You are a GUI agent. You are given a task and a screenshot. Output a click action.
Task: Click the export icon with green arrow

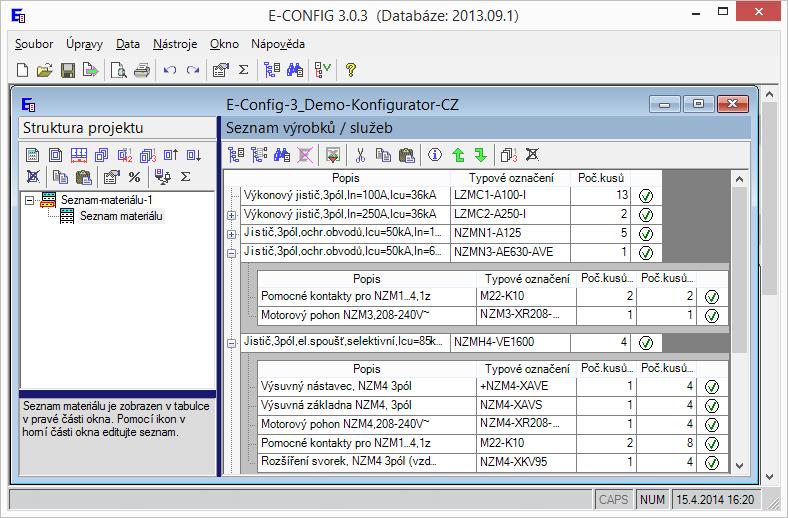tap(90, 70)
